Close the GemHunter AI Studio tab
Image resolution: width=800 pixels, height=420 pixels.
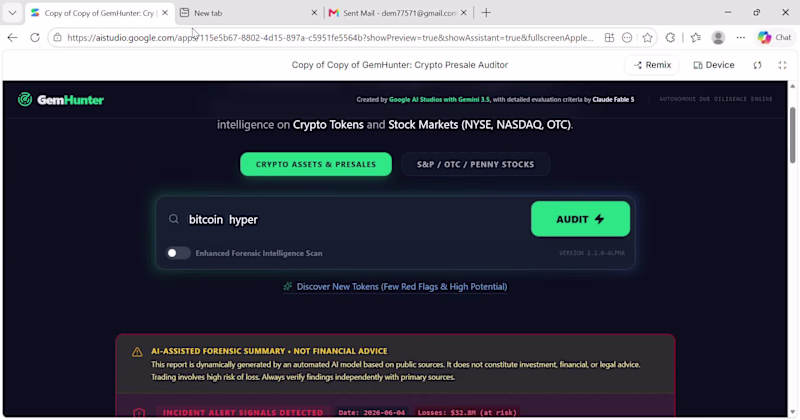coord(165,13)
